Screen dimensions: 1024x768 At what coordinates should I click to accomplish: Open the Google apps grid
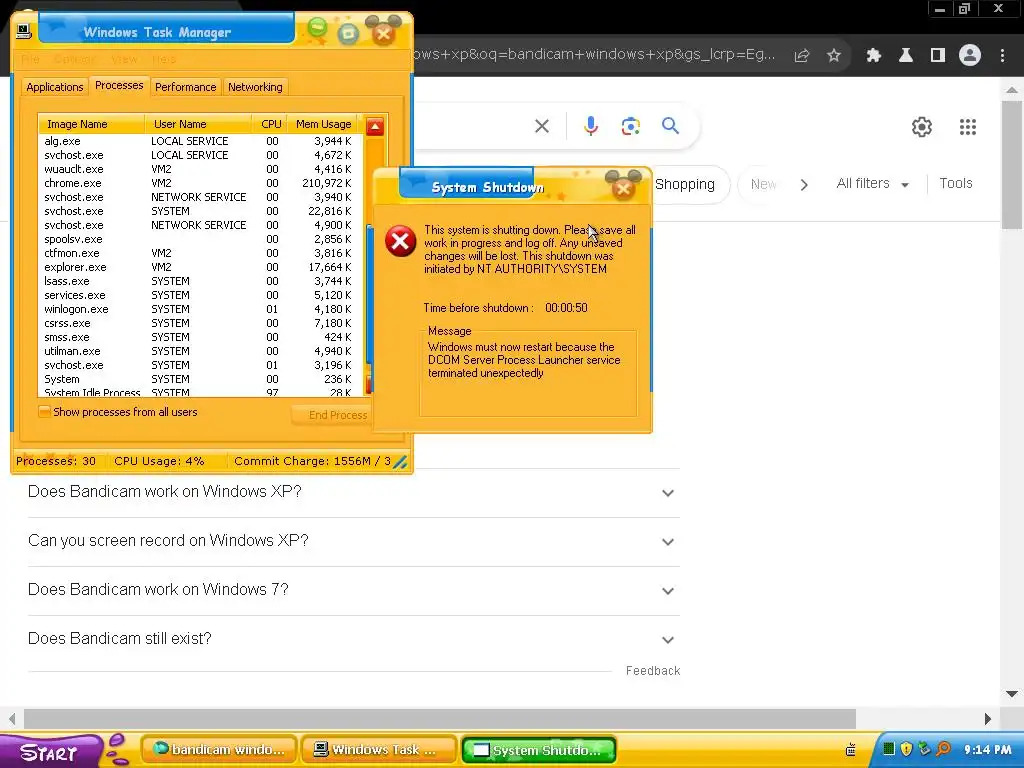pyautogui.click(x=968, y=127)
